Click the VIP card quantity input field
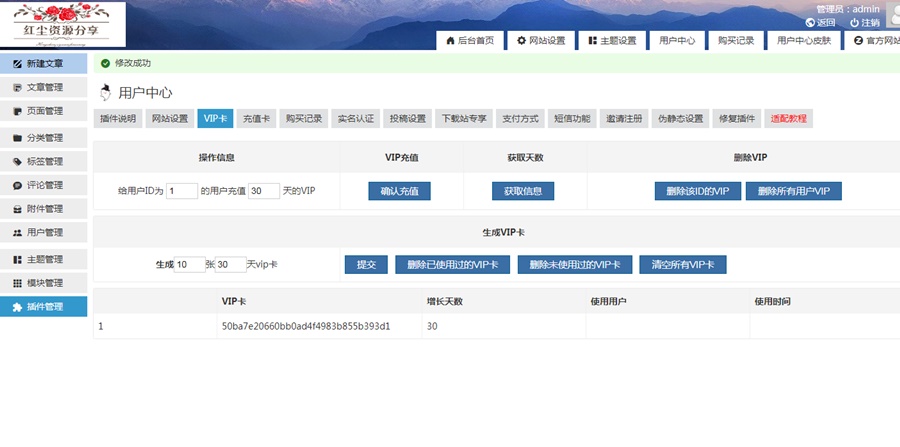The height and width of the screenshot is (447, 900). 189,265
